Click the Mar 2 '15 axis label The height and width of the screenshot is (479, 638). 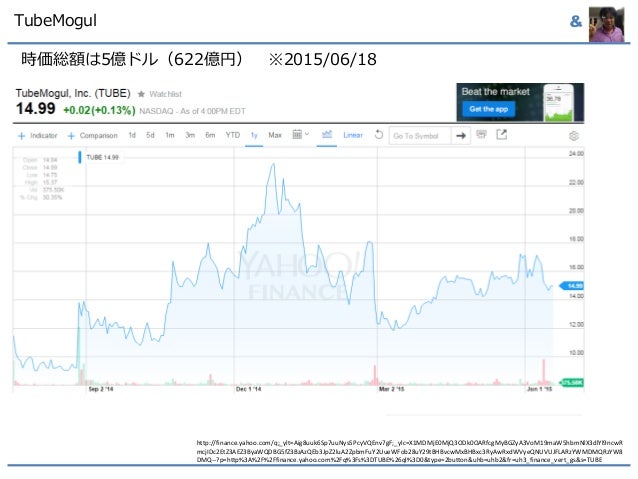(x=391, y=389)
